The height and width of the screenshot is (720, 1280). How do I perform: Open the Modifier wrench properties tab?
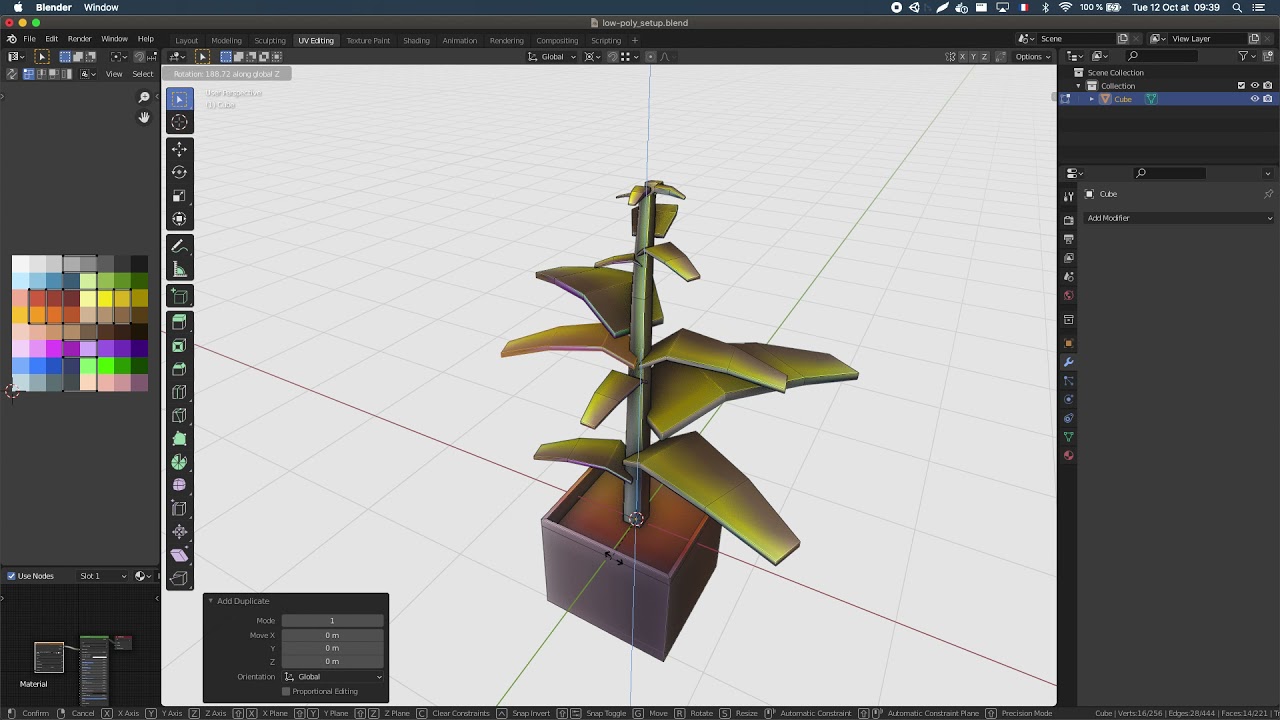(x=1068, y=362)
